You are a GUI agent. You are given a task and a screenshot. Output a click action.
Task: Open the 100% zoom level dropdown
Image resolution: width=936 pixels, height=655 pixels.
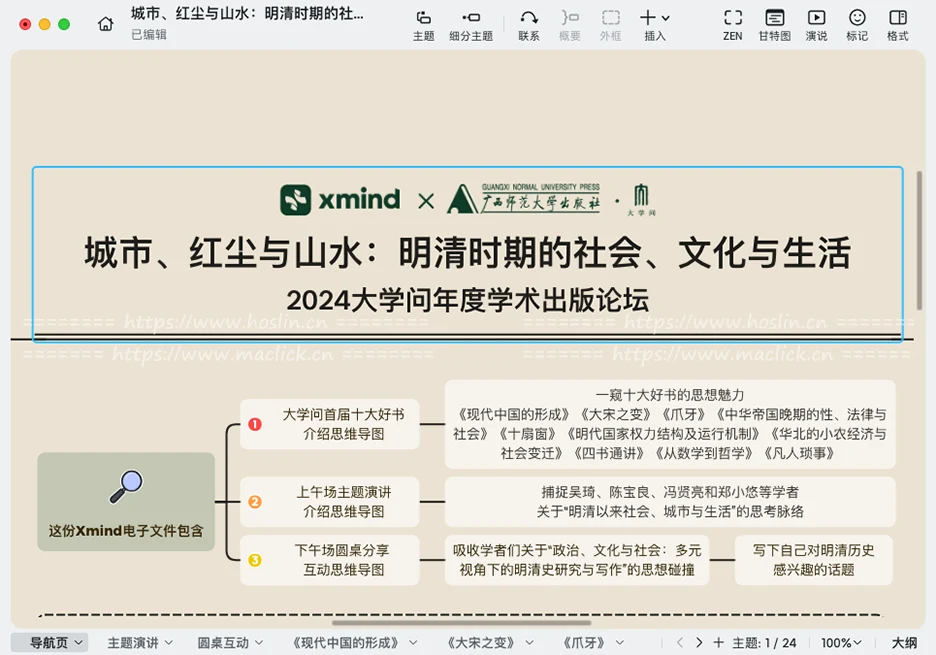coord(841,642)
